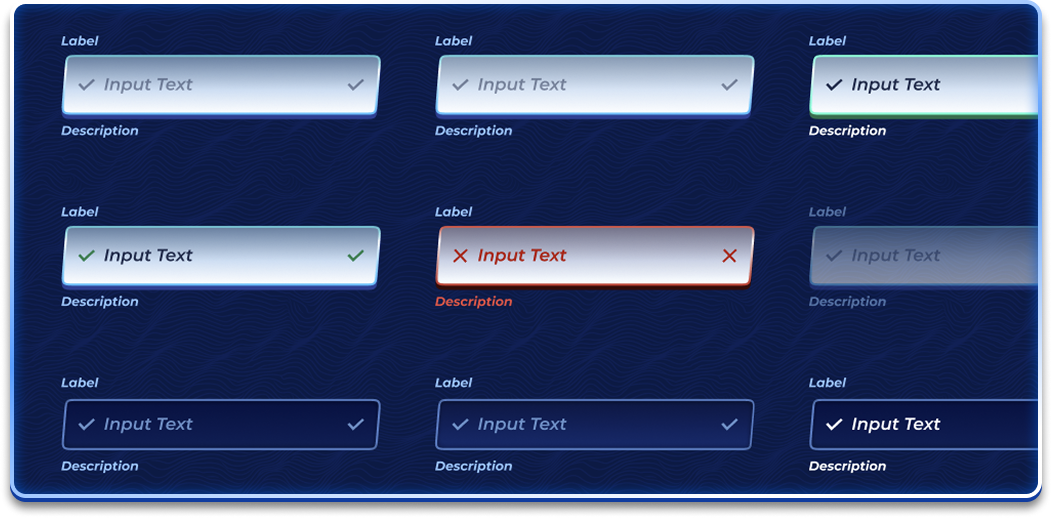Click the Label above the red error field
The width and height of the screenshot is (1052, 518).
coord(453,212)
